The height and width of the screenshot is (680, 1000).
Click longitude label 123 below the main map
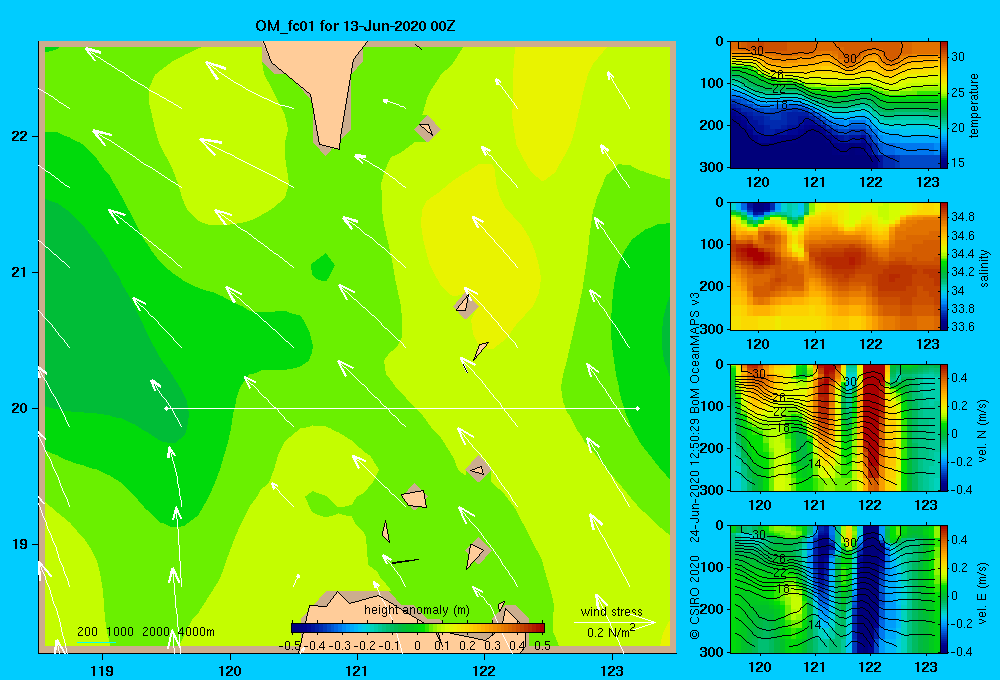coord(612,670)
